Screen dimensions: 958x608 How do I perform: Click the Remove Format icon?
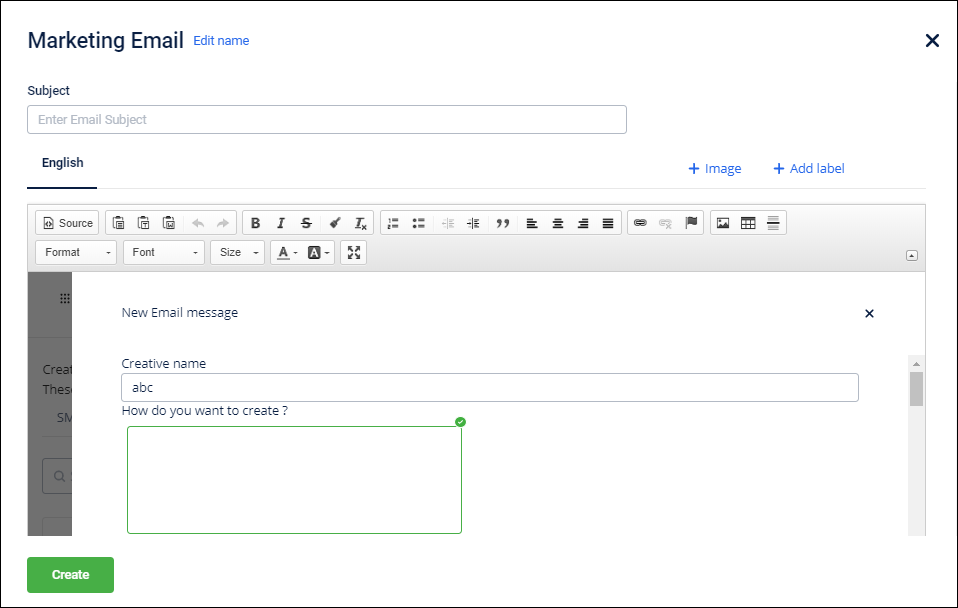(360, 223)
